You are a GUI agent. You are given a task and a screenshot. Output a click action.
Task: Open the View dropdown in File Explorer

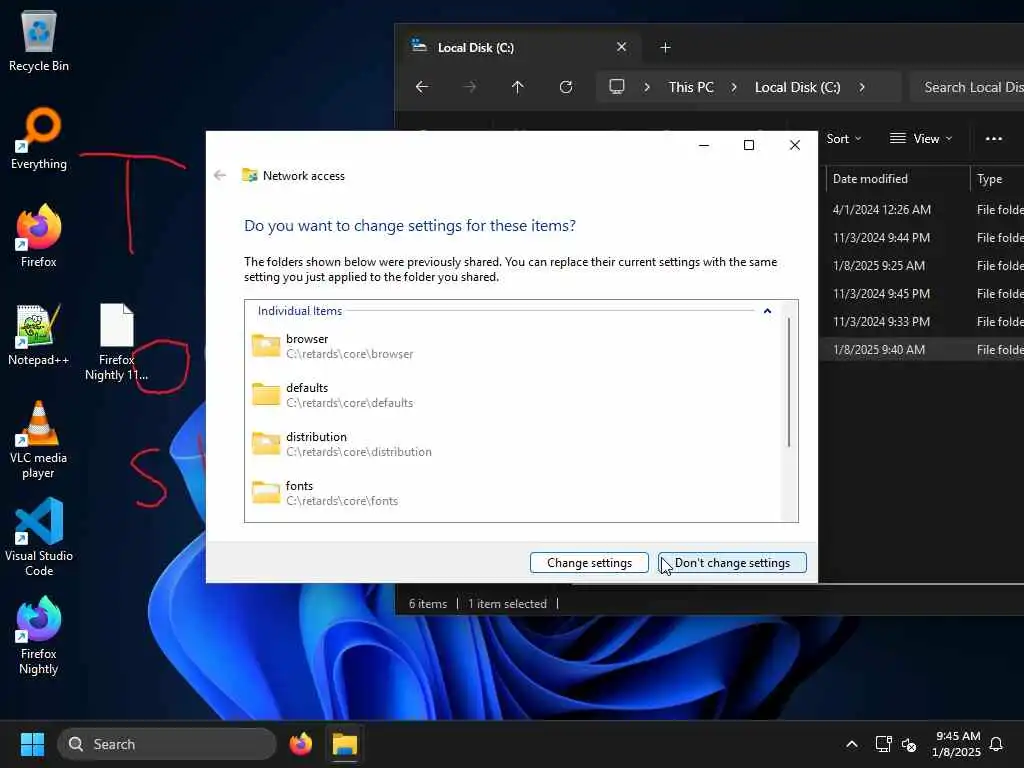click(x=921, y=138)
